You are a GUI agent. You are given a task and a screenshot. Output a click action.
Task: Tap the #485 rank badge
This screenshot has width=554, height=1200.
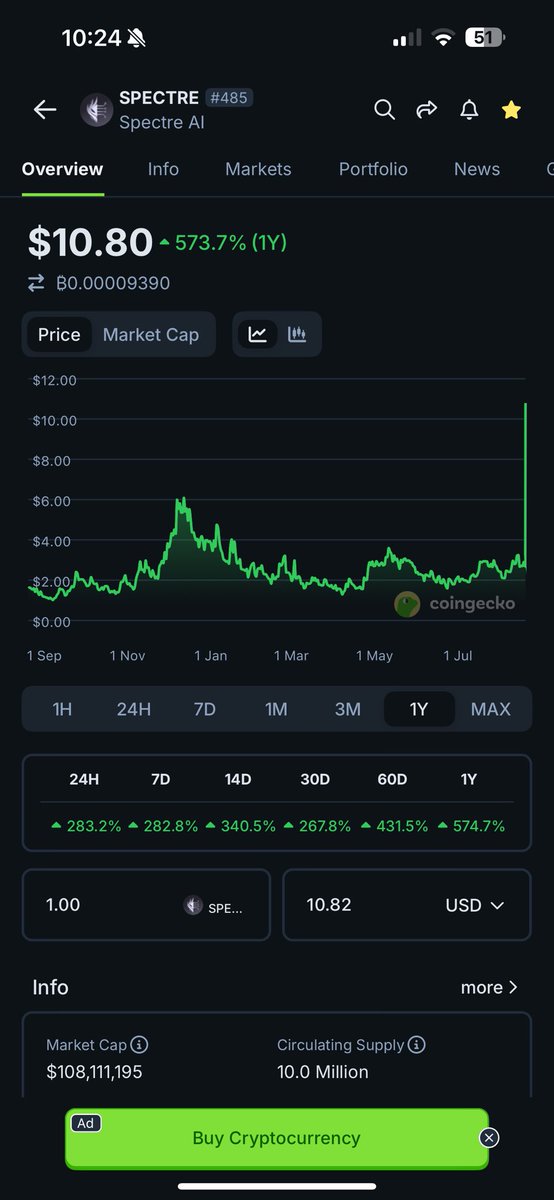pyautogui.click(x=228, y=98)
